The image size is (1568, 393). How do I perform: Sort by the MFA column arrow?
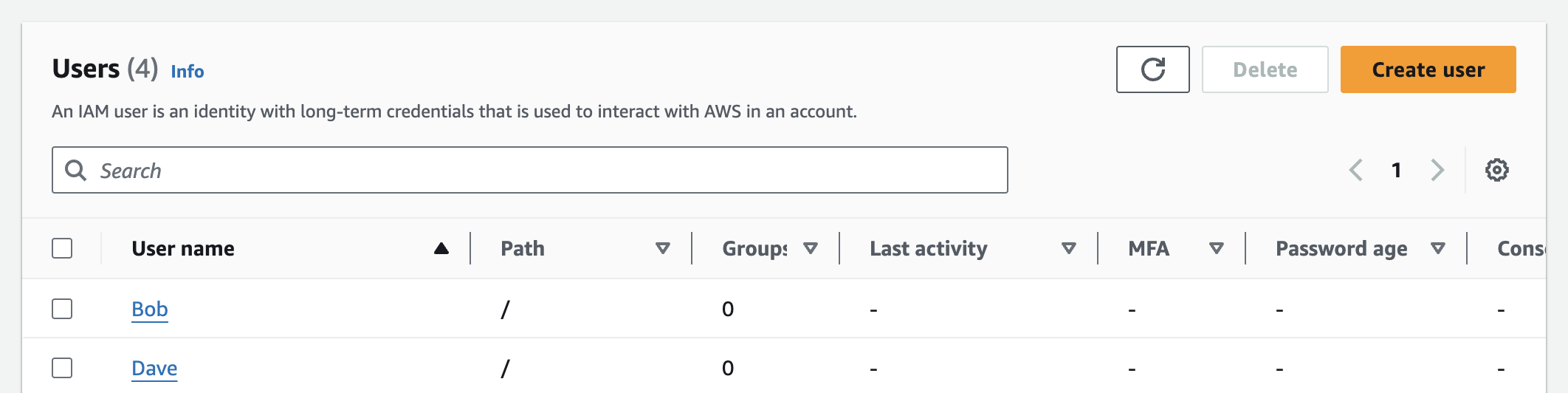[x=1217, y=248]
